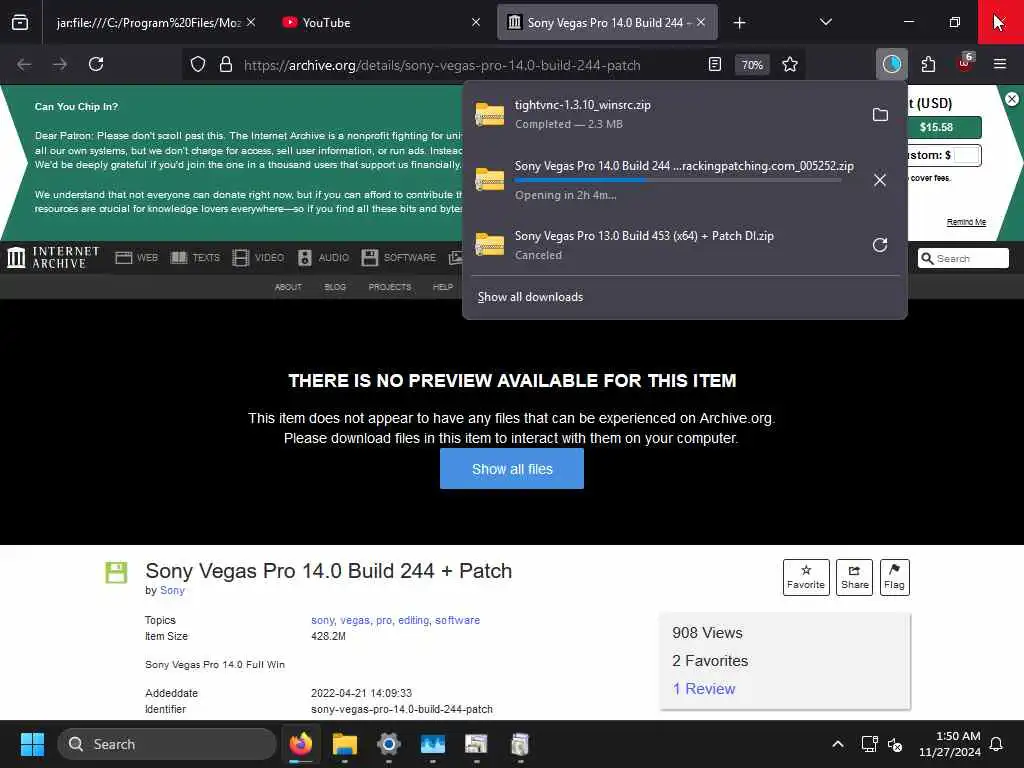
Task: Open the Firefox hamburger menu
Action: pyautogui.click(x=1000, y=64)
